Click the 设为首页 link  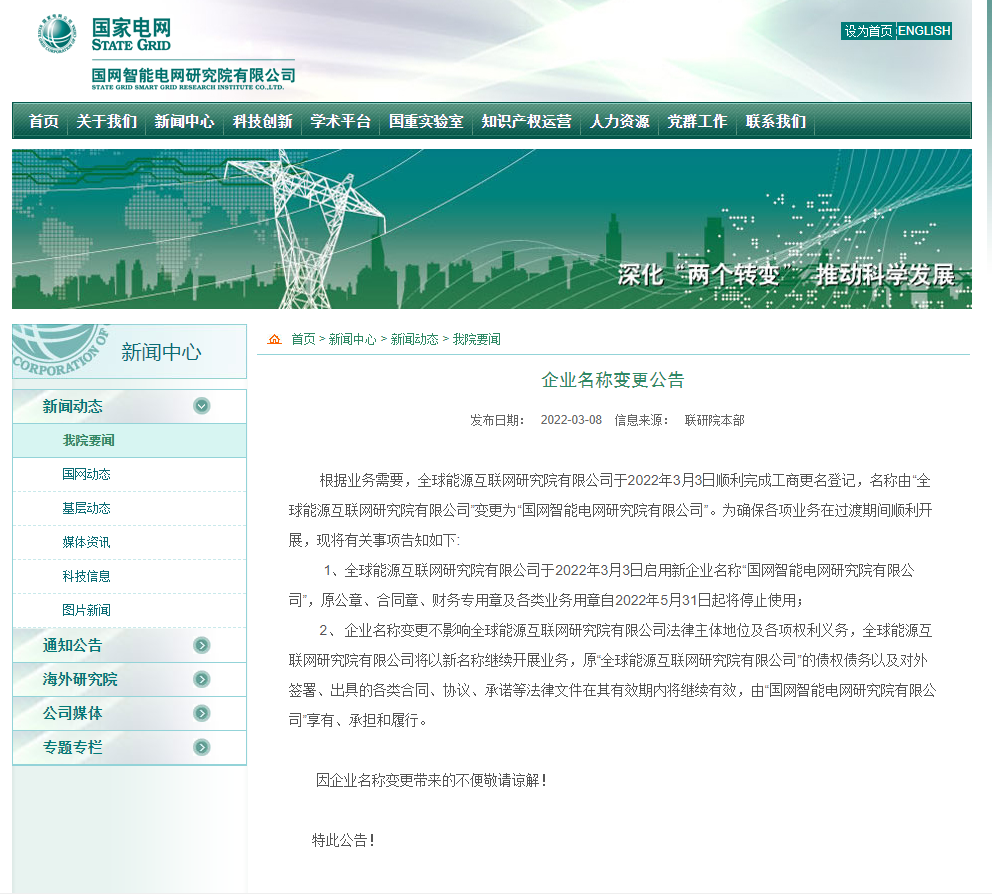tap(868, 30)
